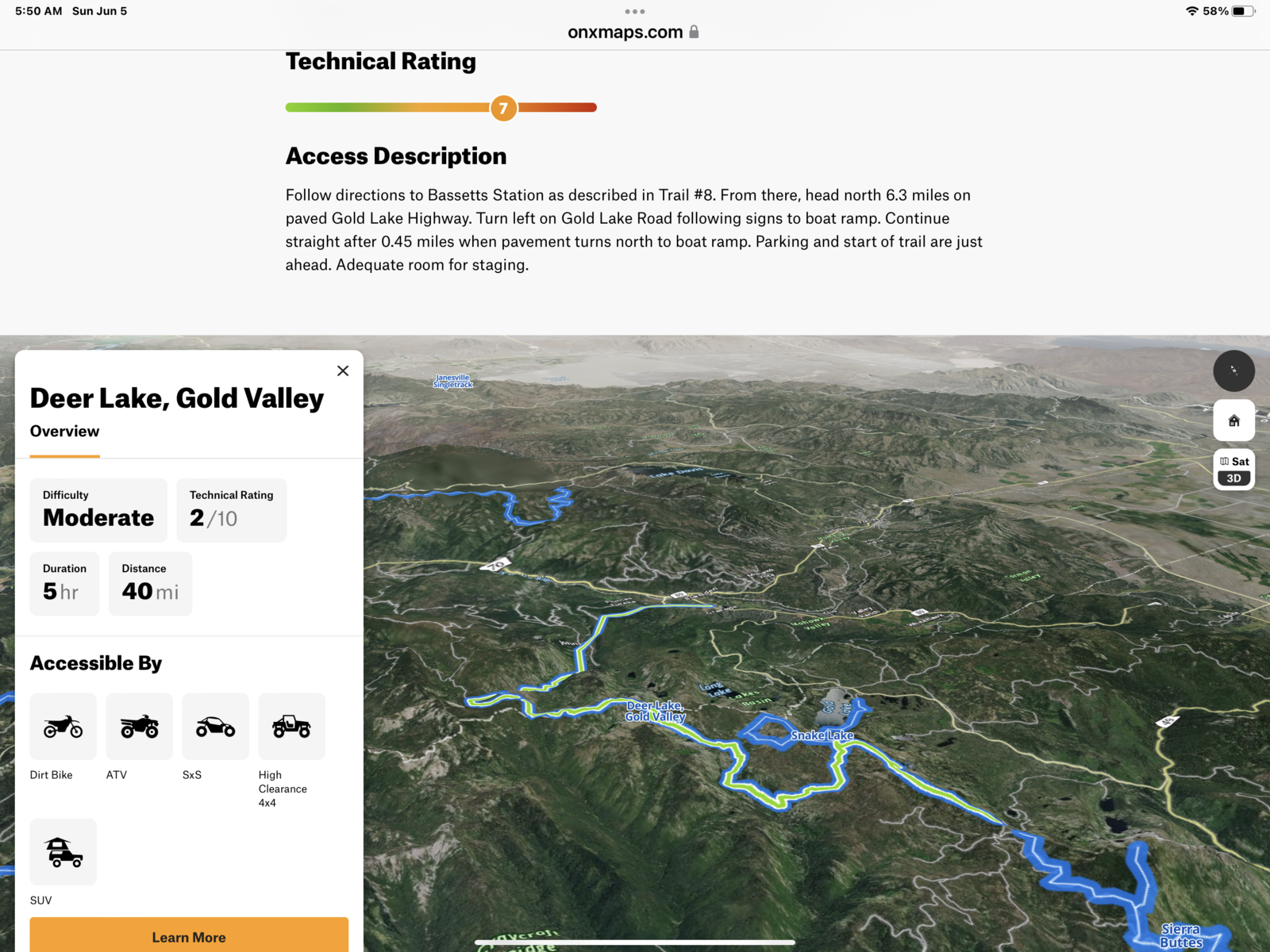
Task: Click the High Clearance 4x4 icon
Action: pos(291,727)
